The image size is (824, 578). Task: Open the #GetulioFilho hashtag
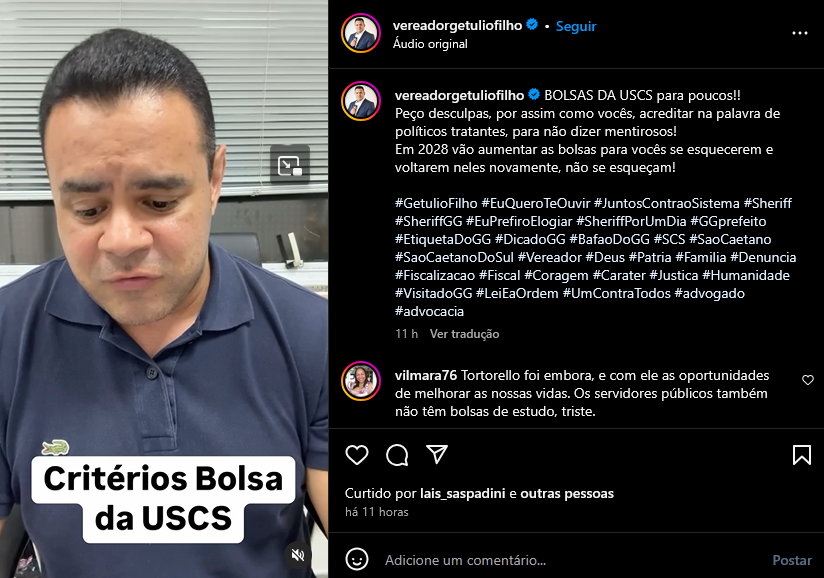pyautogui.click(x=436, y=203)
